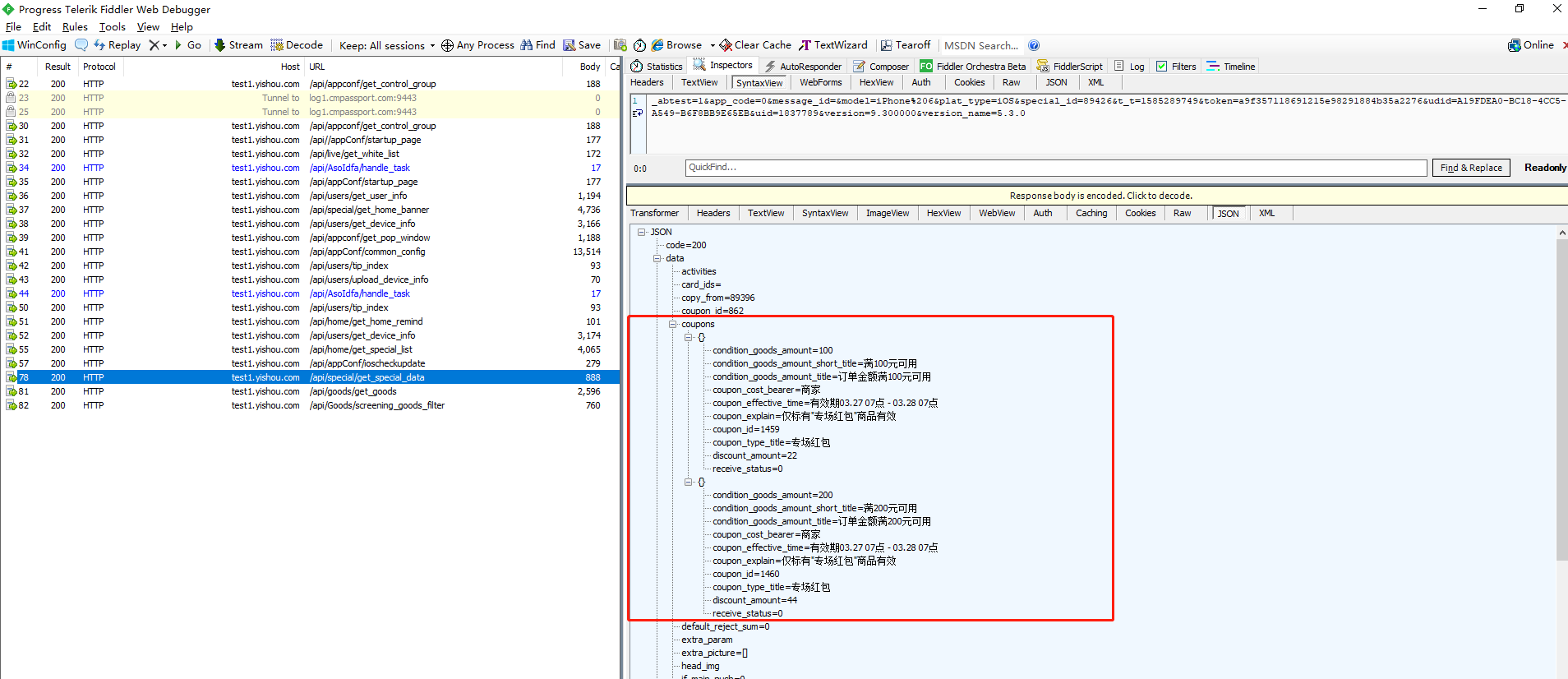
Task: Click the timer stopwatch toolbar icon
Action: [639, 45]
